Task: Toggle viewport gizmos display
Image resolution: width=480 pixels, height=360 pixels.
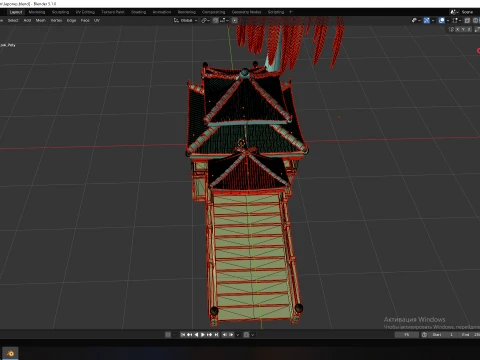Action: point(427,20)
